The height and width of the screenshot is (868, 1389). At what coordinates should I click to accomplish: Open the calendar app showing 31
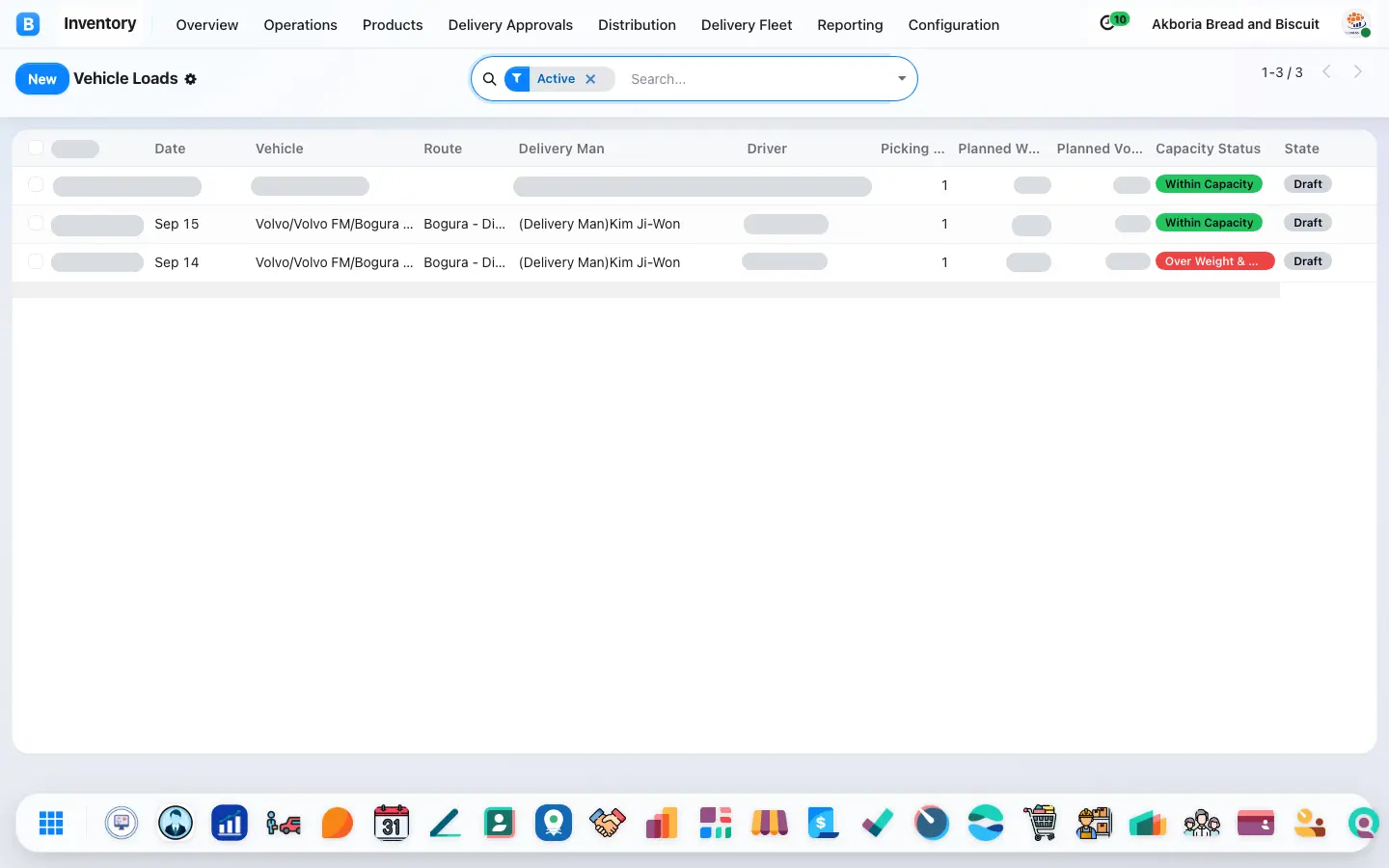(392, 823)
